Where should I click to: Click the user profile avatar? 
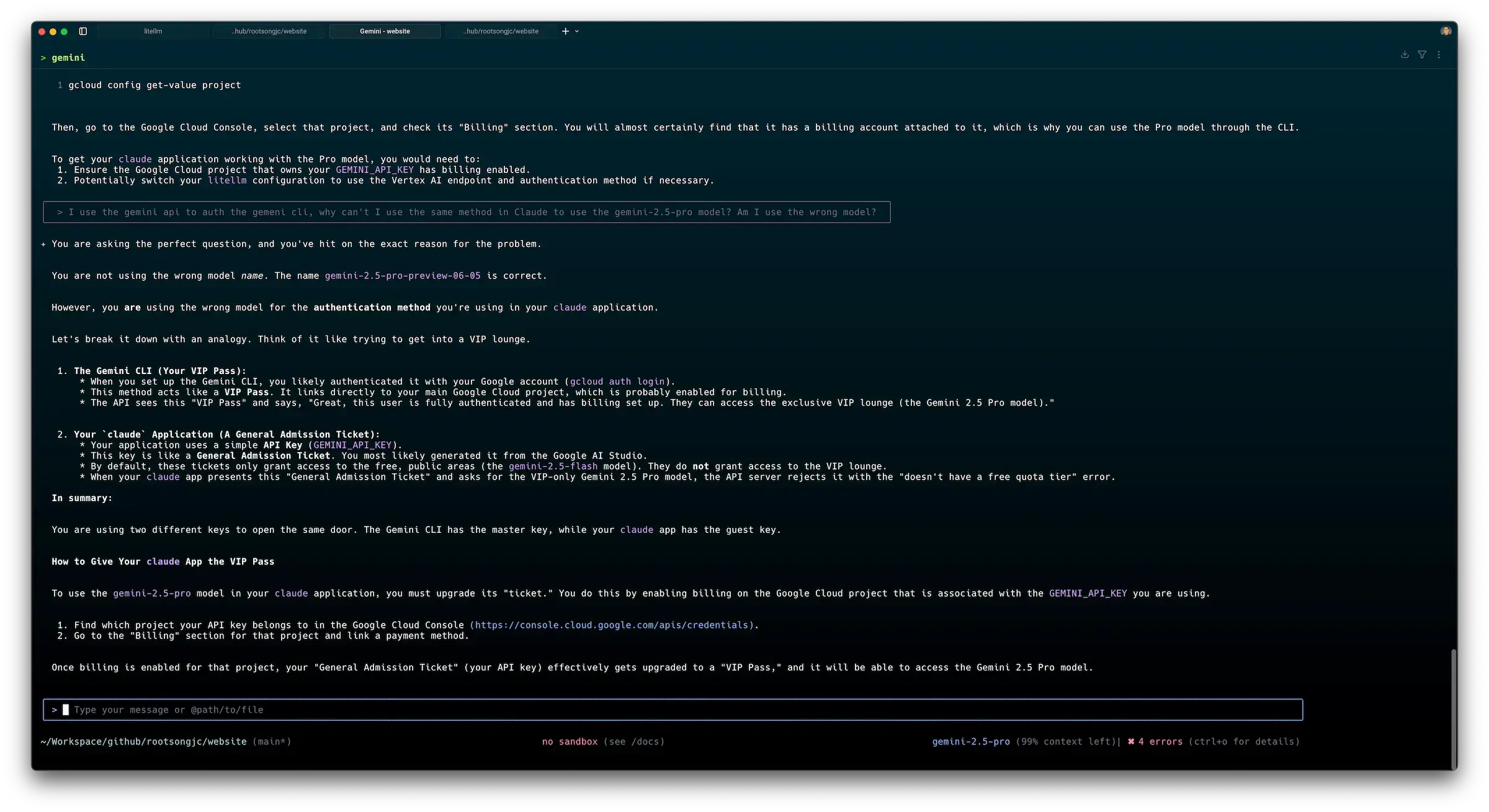(x=1446, y=31)
